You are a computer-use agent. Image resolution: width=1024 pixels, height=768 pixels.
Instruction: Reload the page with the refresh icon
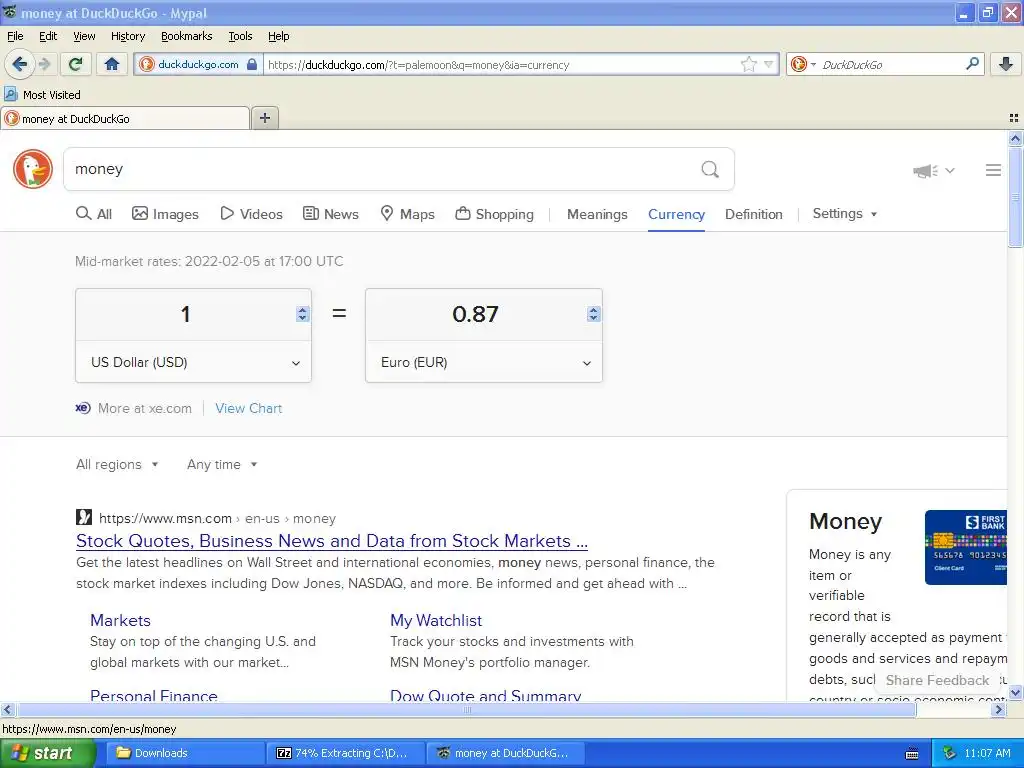click(76, 64)
